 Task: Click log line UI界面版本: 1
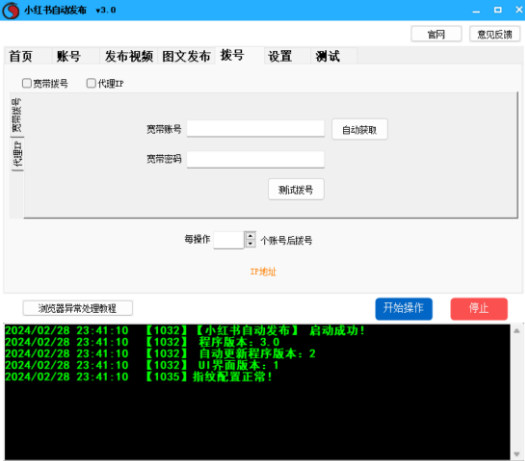[x=142, y=365]
